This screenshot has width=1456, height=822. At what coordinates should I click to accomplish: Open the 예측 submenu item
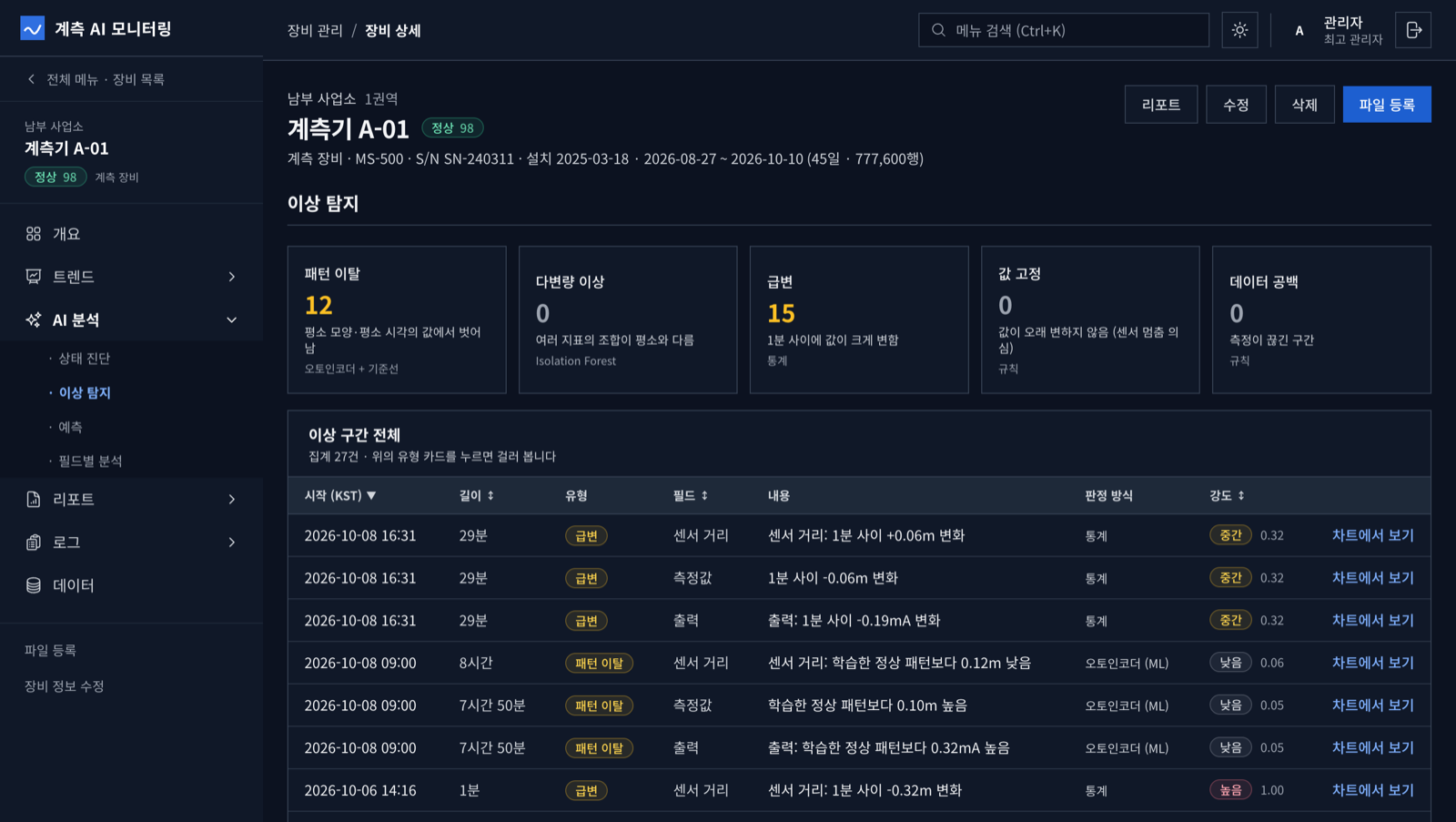(70, 427)
